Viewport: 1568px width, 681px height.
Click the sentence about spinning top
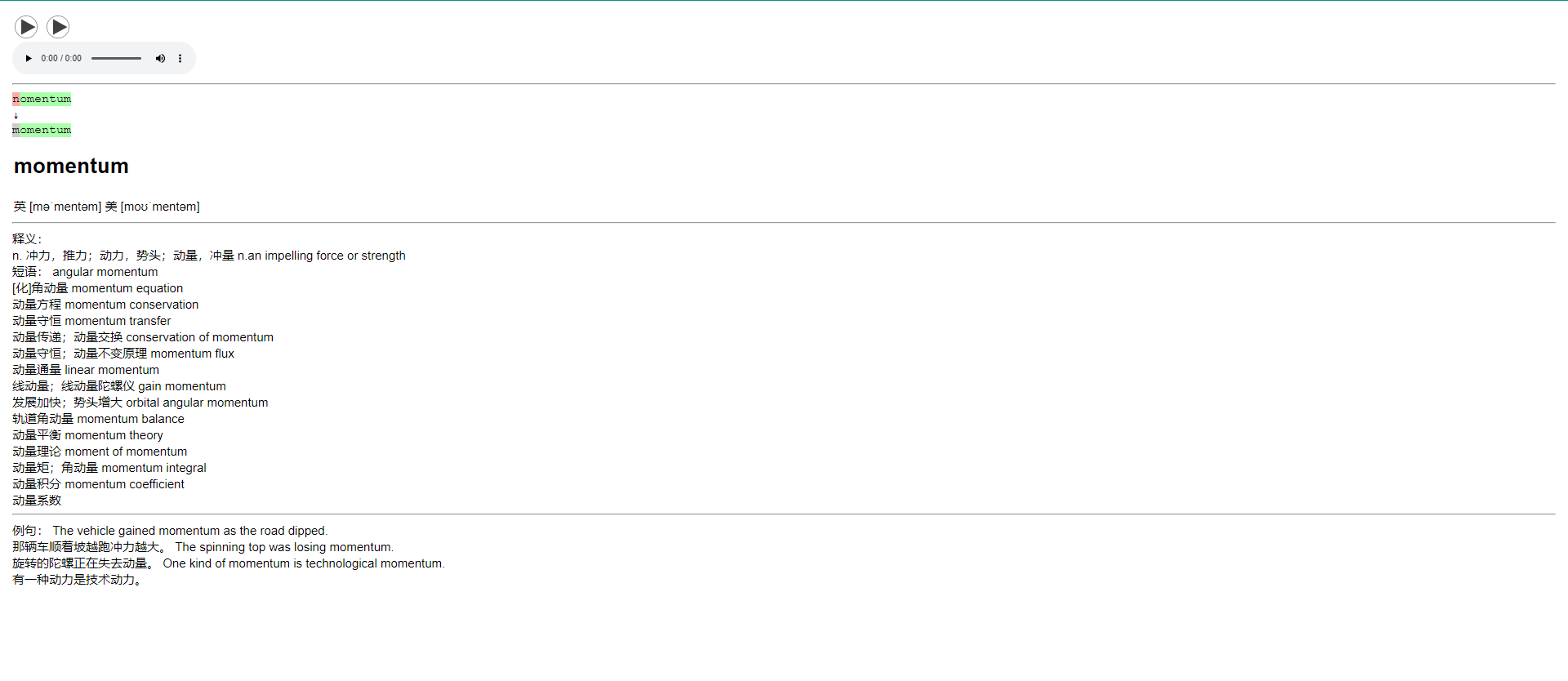[x=284, y=547]
